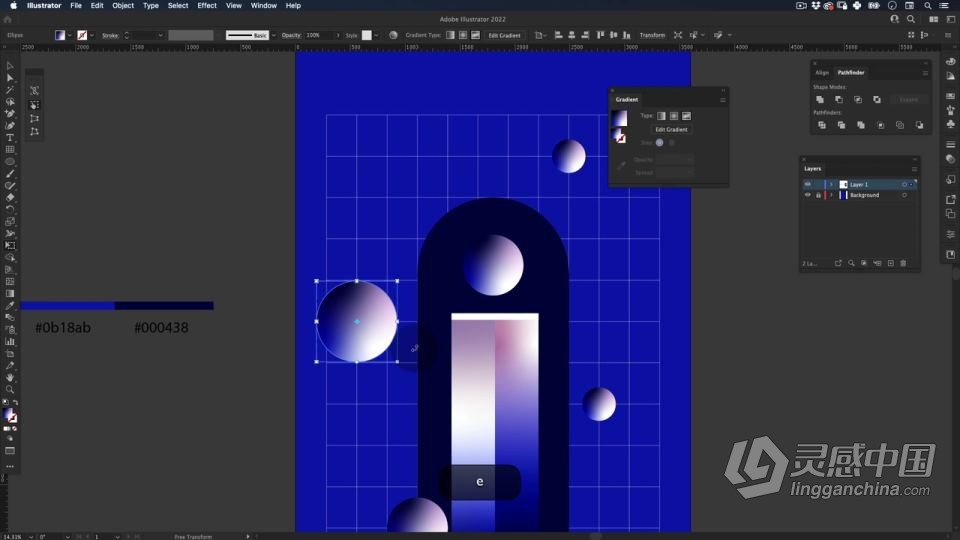Viewport: 960px width, 540px height.
Task: Click Edit Gradient button in Gradient panel
Action: tap(671, 130)
